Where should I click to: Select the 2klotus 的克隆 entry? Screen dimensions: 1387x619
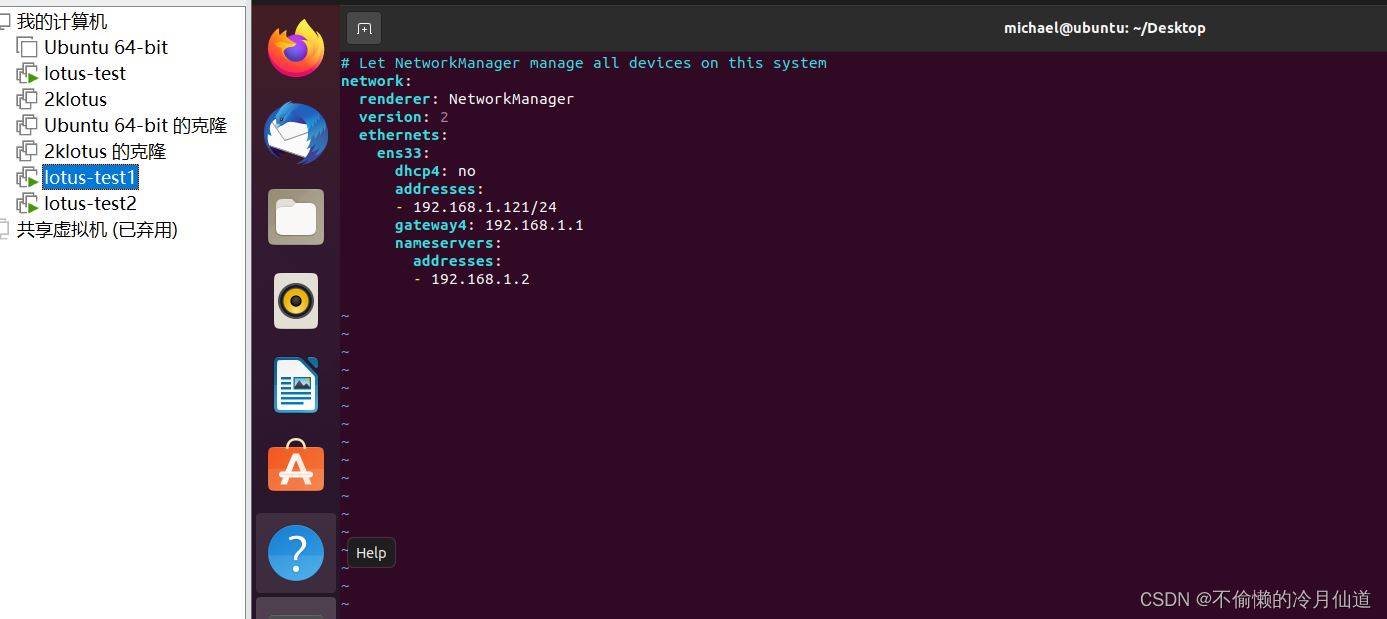[105, 151]
